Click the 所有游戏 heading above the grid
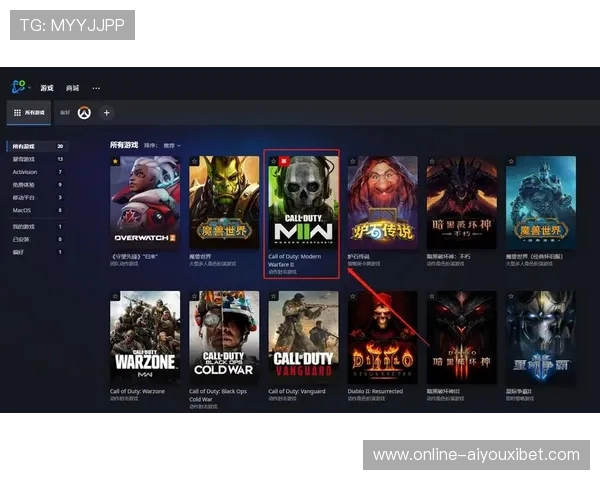 (x=124, y=145)
